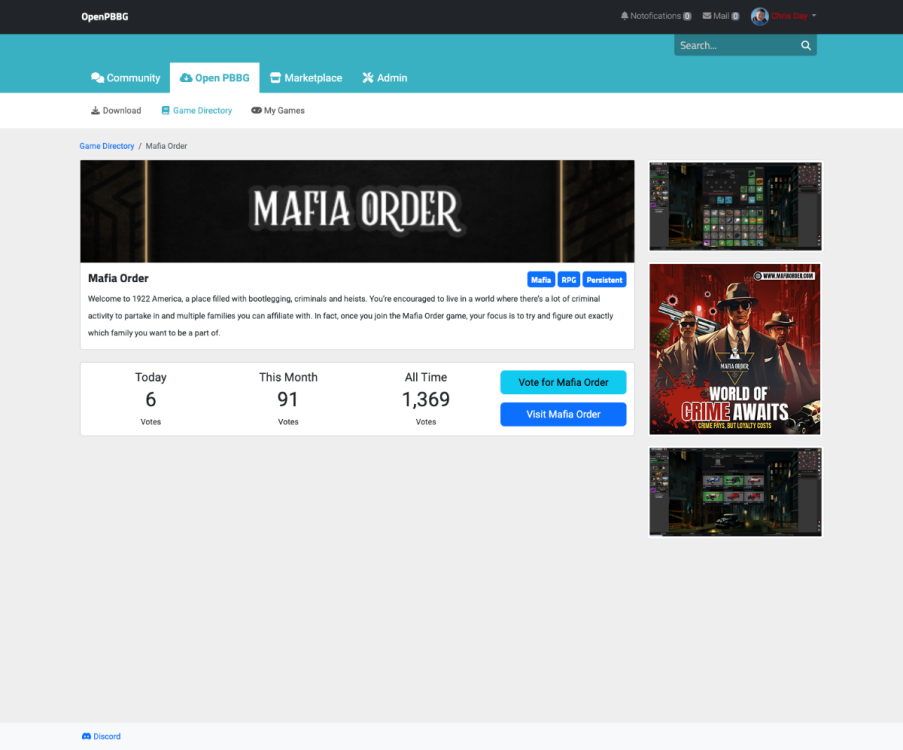Viewport: 903px width, 750px height.
Task: Open Mail via the envelope icon
Action: click(707, 15)
